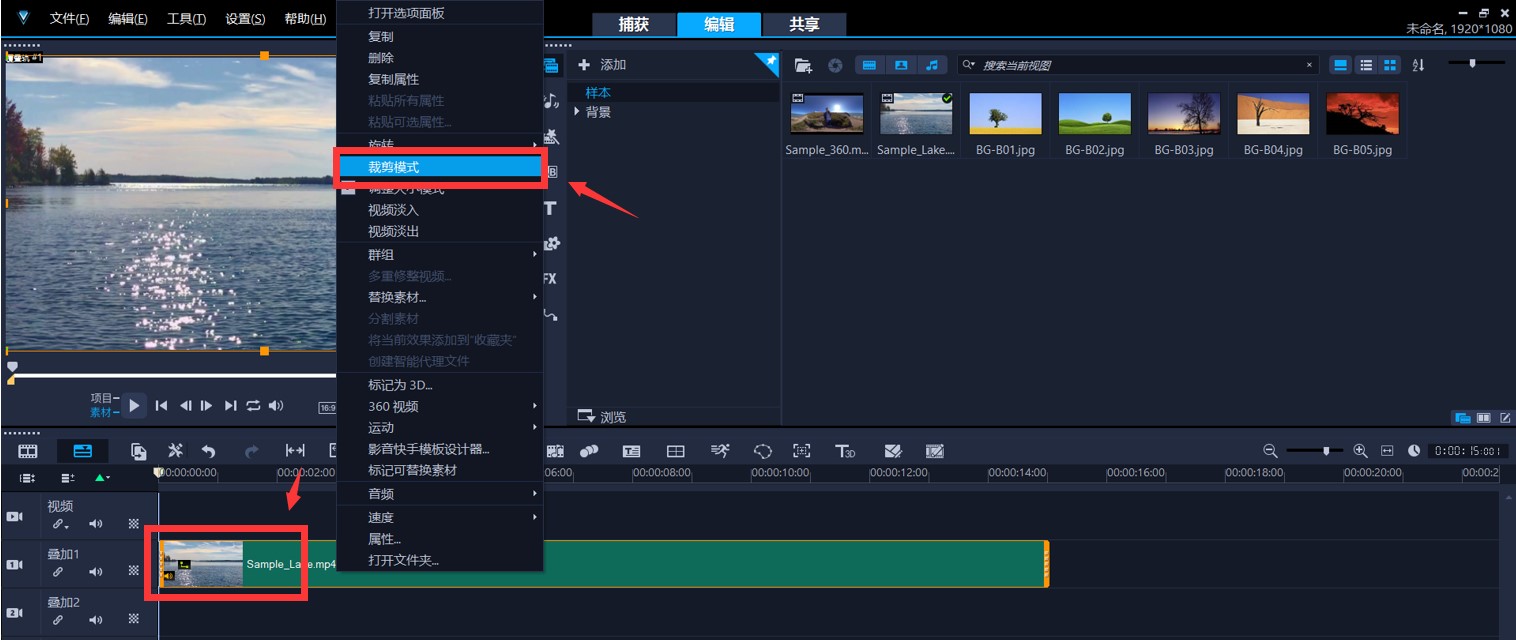
Task: Switch to storyboard view
Action: pos(28,451)
